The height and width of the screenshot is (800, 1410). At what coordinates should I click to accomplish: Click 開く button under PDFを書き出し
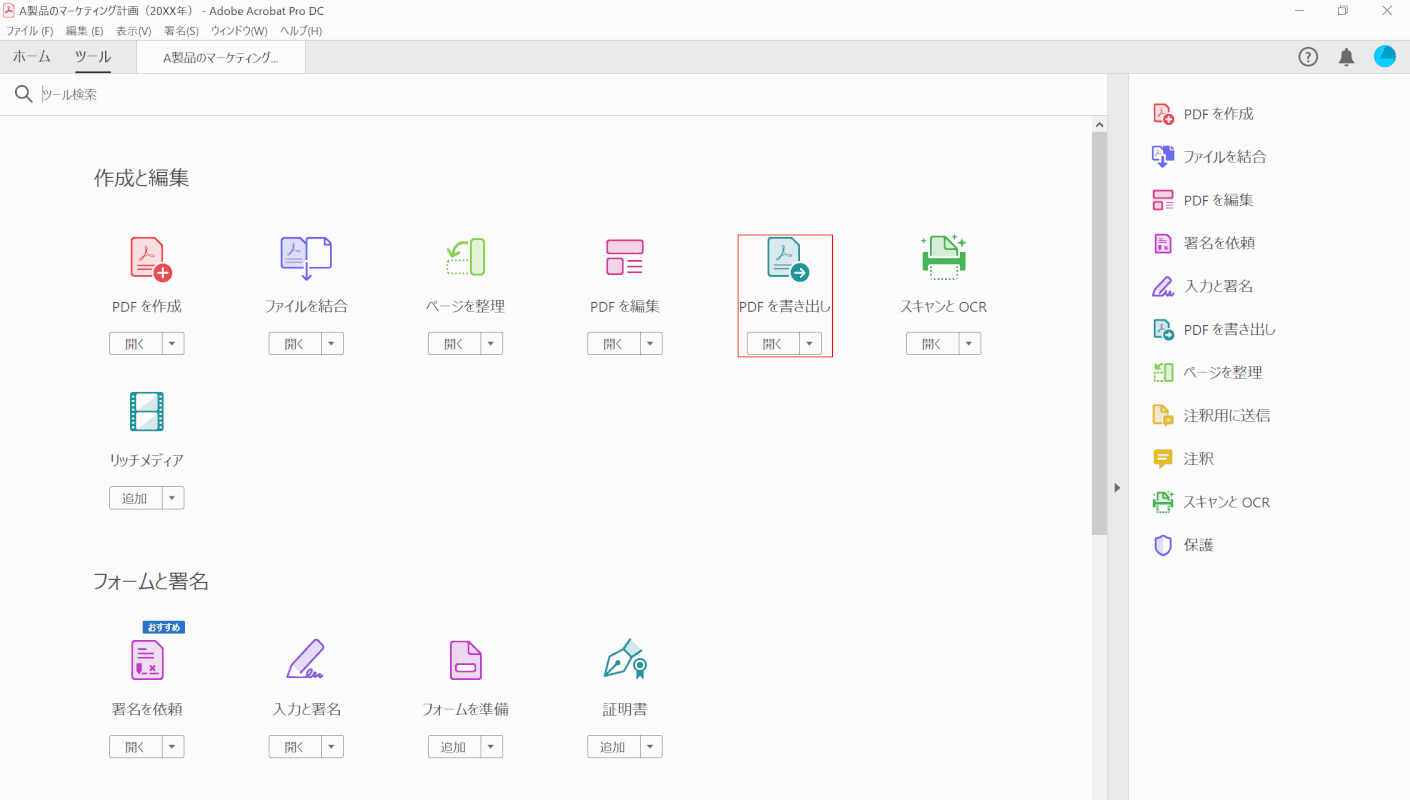773,344
